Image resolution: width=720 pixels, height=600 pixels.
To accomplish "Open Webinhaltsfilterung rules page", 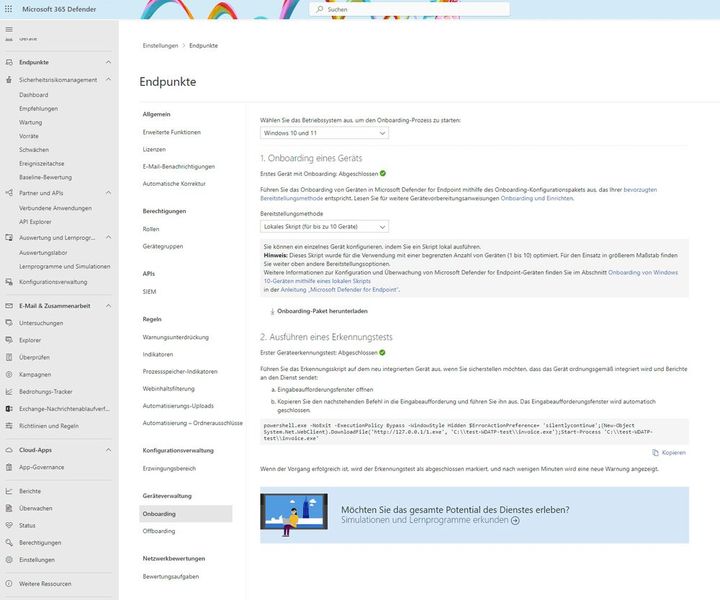I will 169,388.
